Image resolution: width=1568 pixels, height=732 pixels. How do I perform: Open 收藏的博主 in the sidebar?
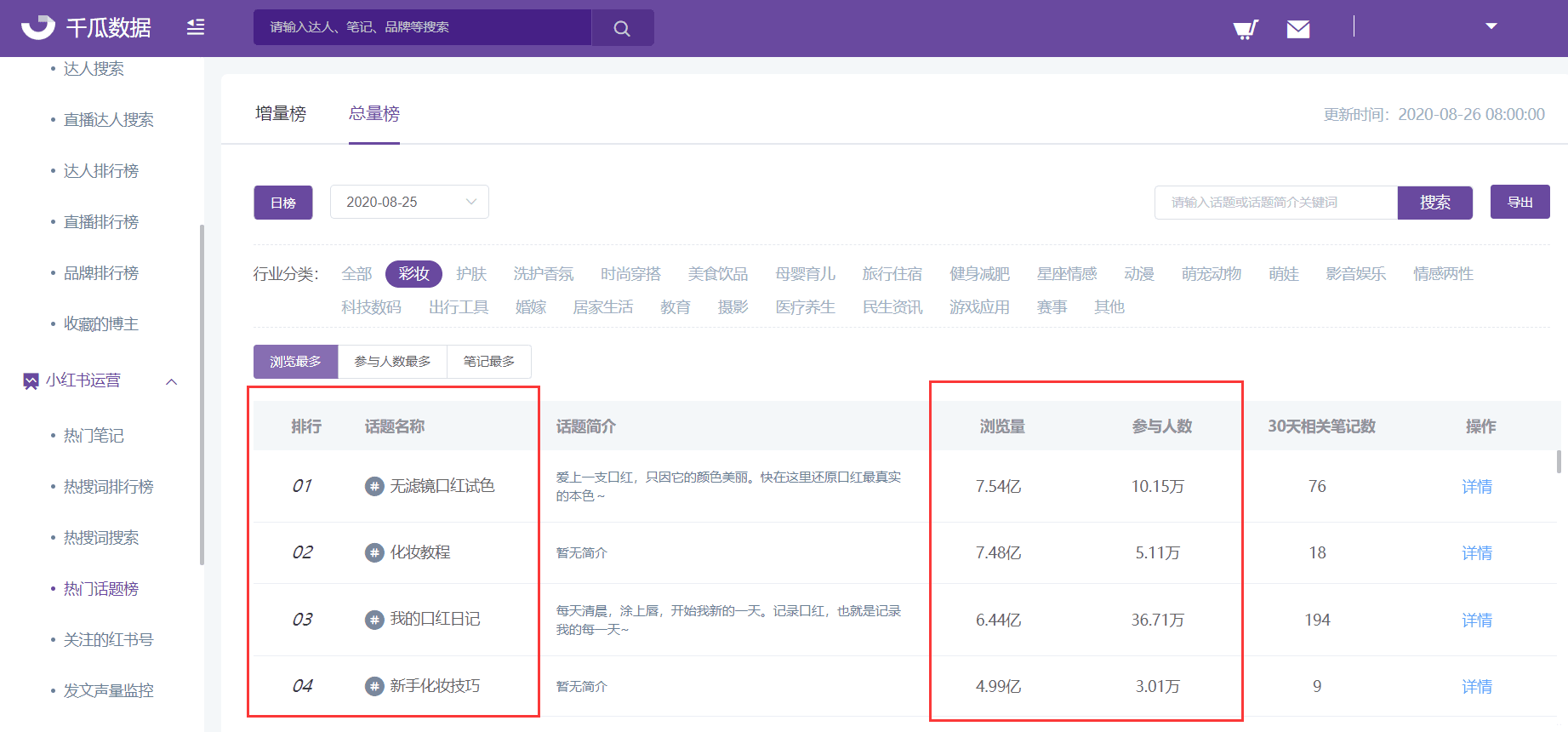click(101, 324)
